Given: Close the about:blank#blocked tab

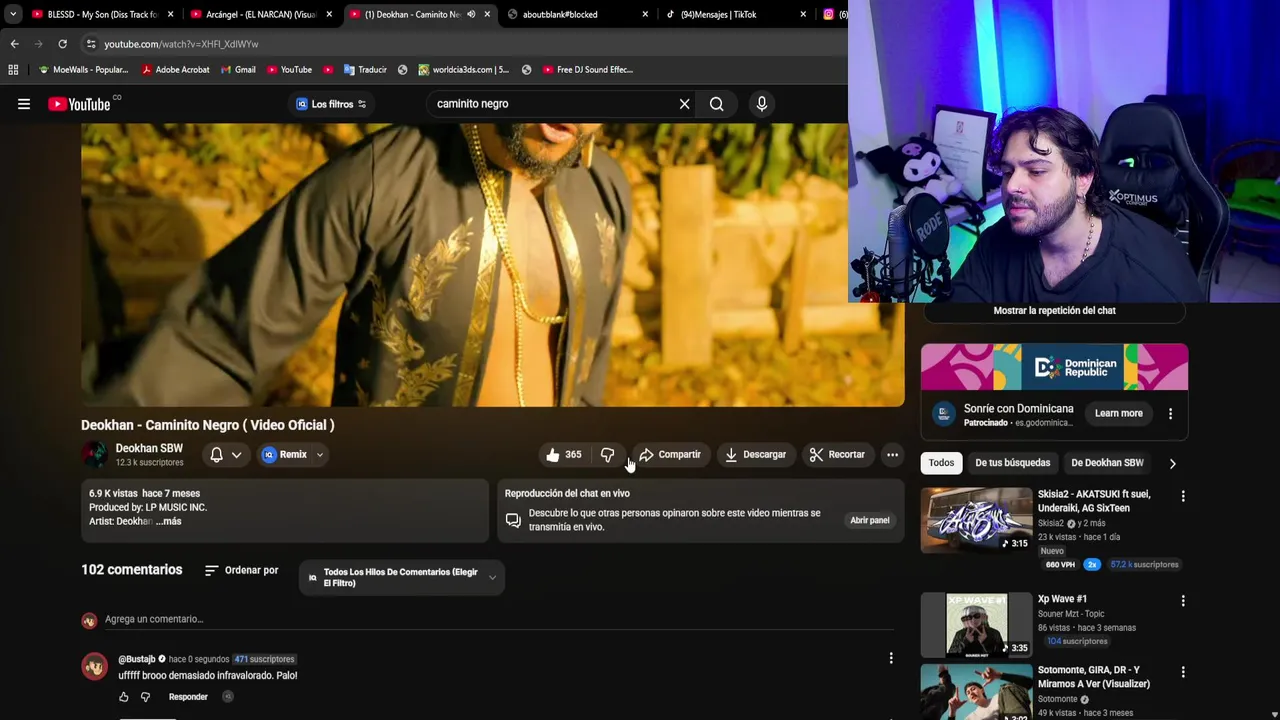Looking at the screenshot, I should click(645, 14).
